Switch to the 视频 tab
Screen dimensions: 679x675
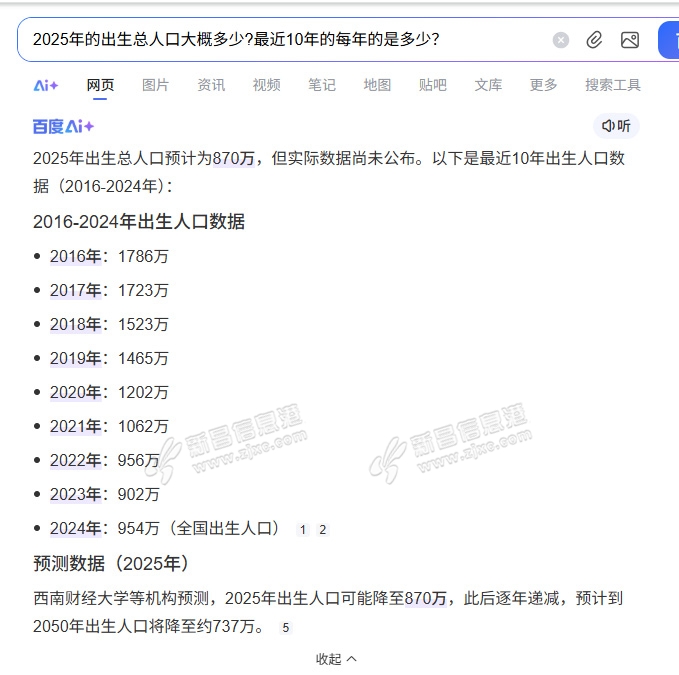coord(266,85)
